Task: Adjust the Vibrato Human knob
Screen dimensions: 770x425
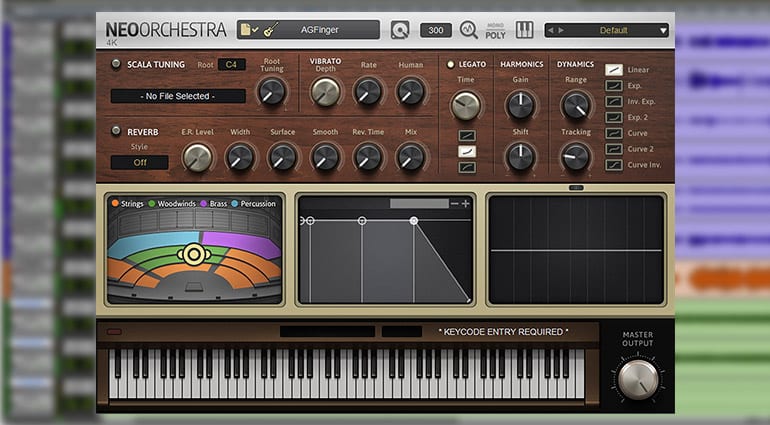Action: 410,91
